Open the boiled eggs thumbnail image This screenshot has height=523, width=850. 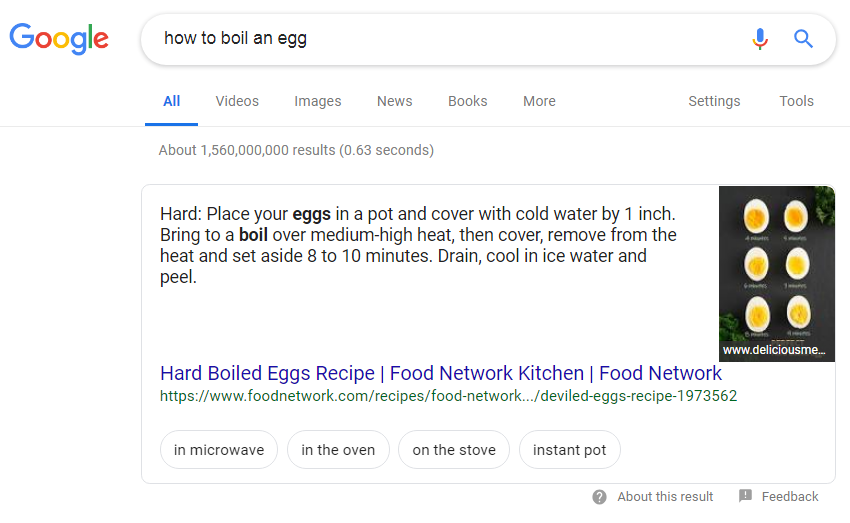[x=777, y=274]
